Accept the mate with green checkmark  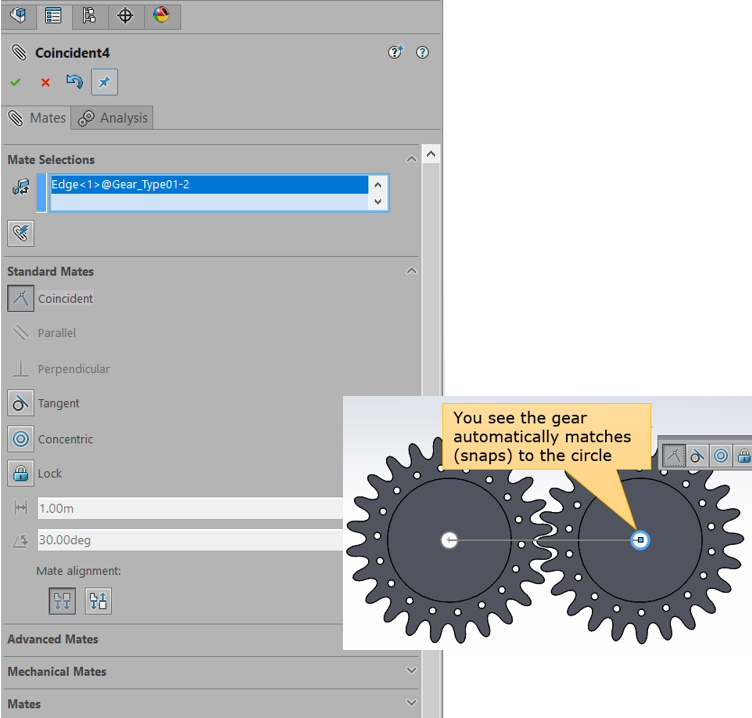click(x=15, y=82)
